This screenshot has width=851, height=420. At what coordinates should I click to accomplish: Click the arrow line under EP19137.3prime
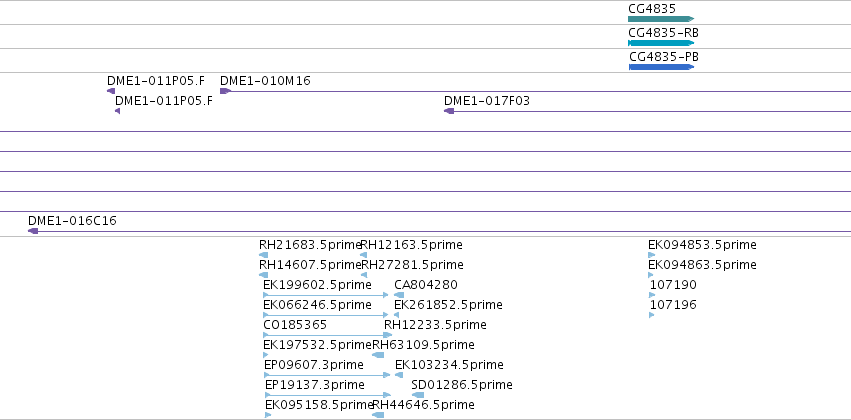coord(328,395)
